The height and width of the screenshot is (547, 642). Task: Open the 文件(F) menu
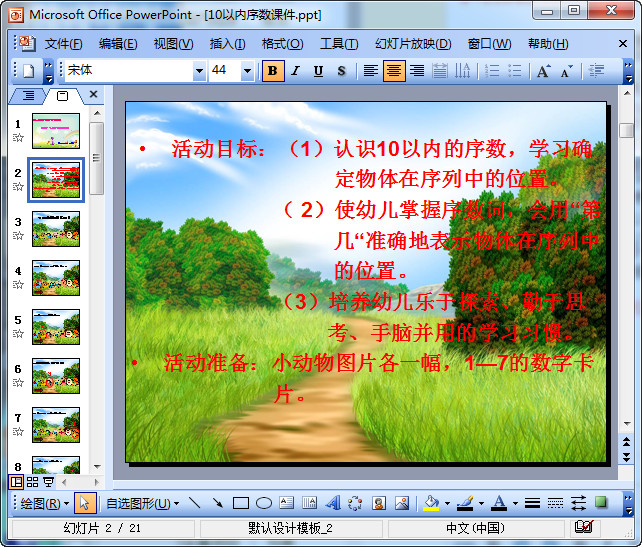click(x=63, y=44)
